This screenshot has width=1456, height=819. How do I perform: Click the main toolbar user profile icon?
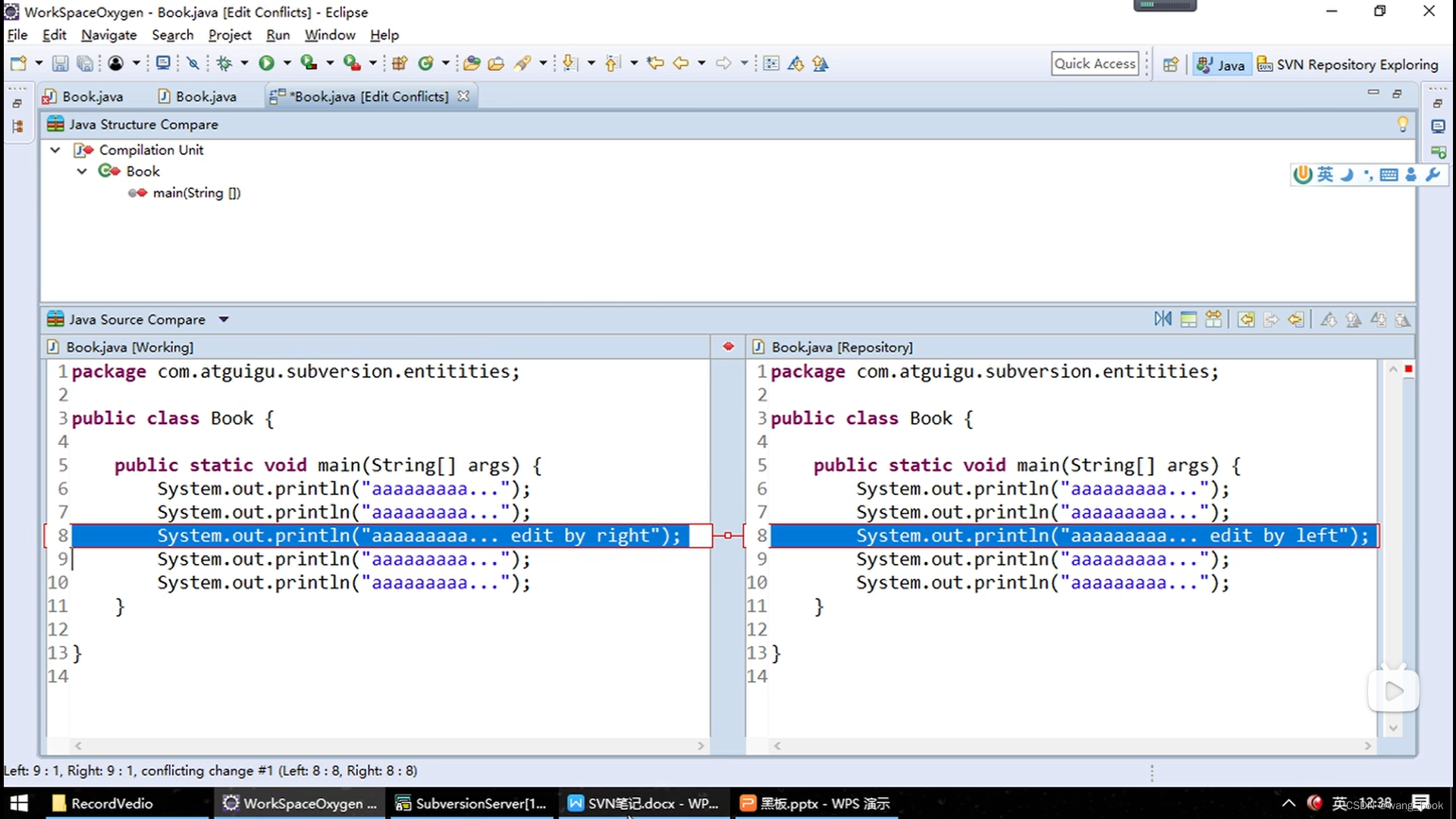point(115,64)
